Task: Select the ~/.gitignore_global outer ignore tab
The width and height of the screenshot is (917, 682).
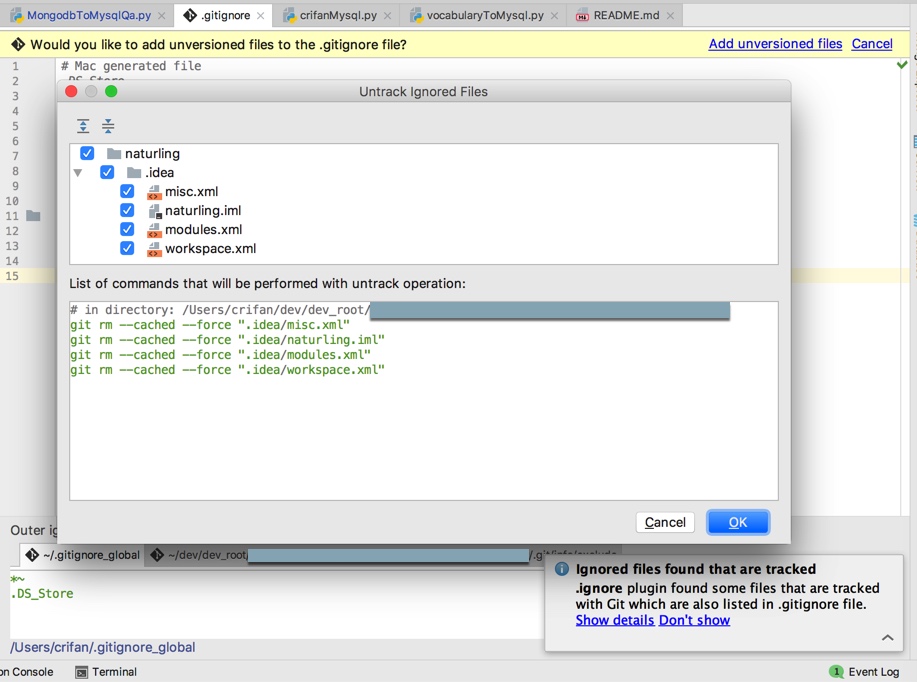Action: pos(82,554)
